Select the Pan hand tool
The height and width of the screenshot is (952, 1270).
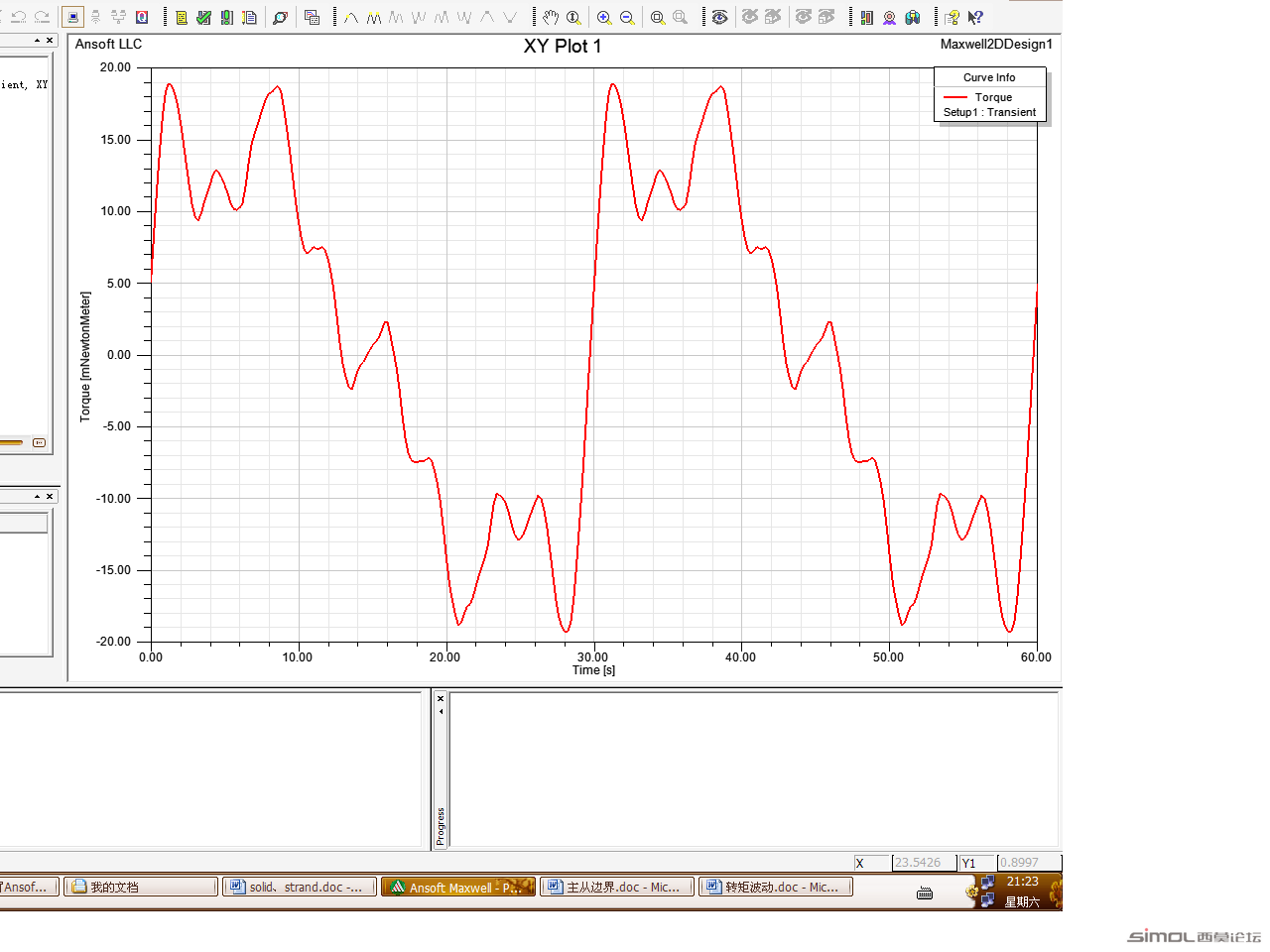(x=551, y=17)
